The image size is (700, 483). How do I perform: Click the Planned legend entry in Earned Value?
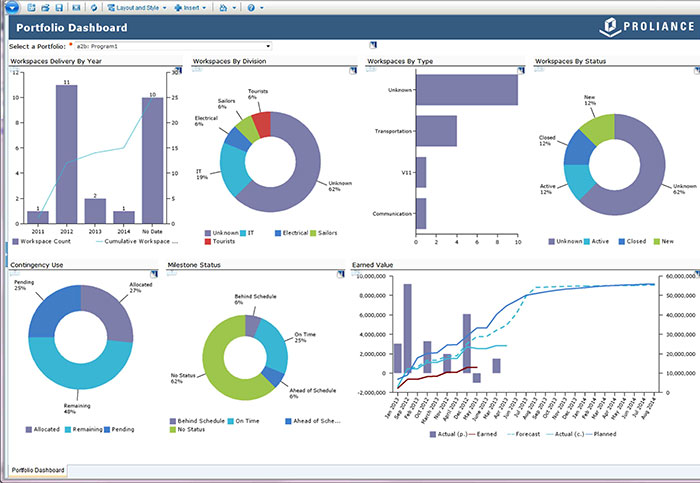(601, 434)
